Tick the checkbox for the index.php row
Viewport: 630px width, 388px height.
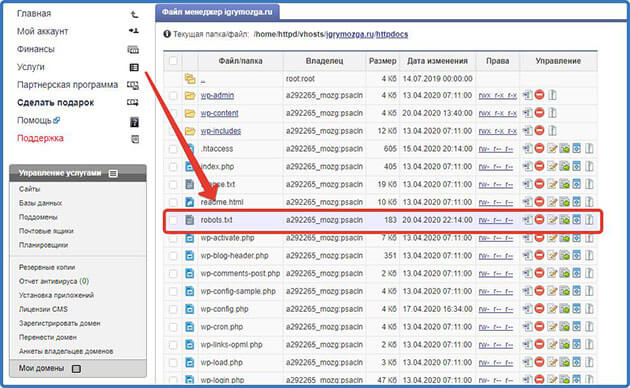[173, 167]
